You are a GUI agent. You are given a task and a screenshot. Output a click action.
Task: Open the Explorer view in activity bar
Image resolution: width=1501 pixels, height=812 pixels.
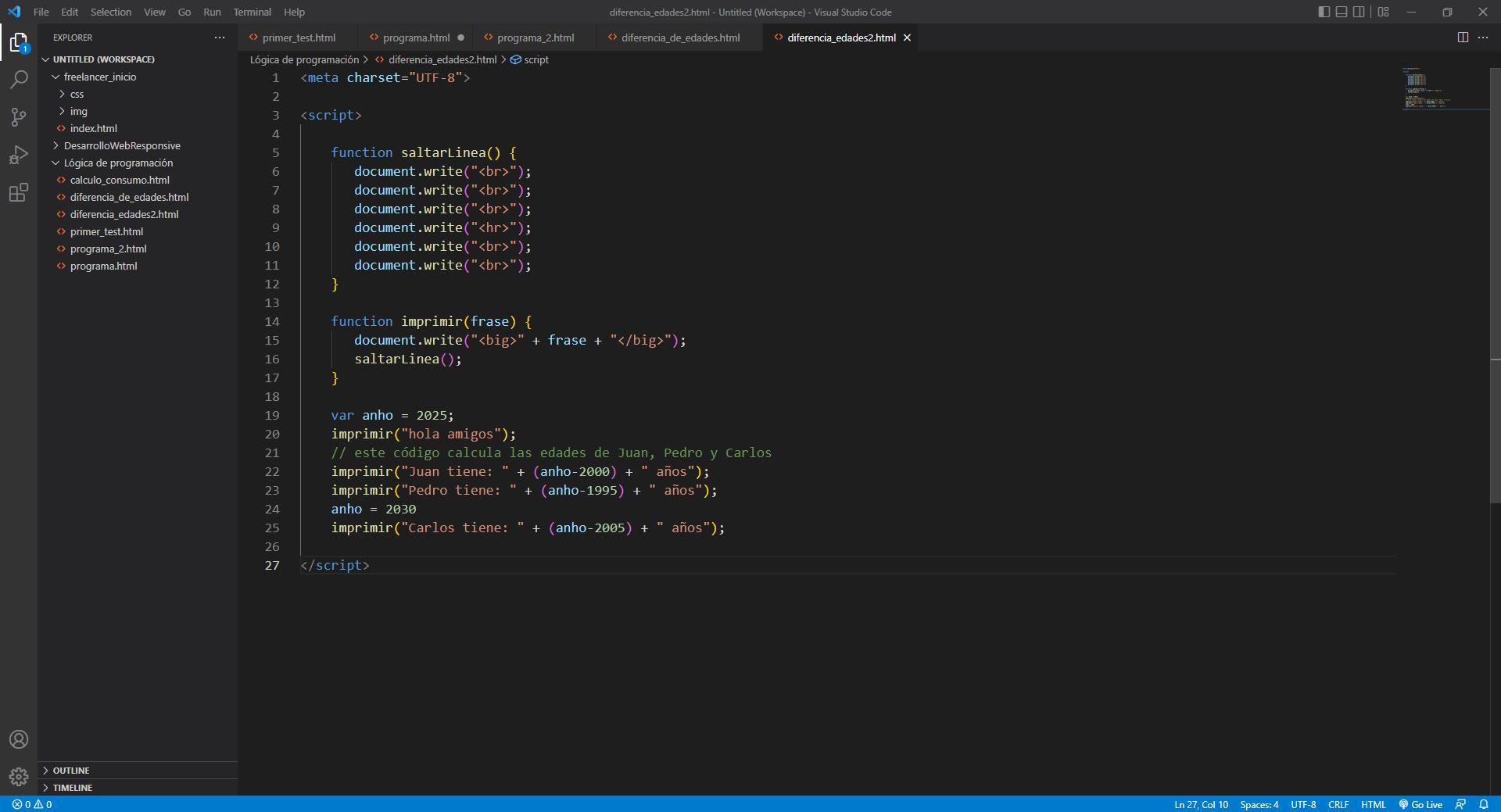click(19, 42)
